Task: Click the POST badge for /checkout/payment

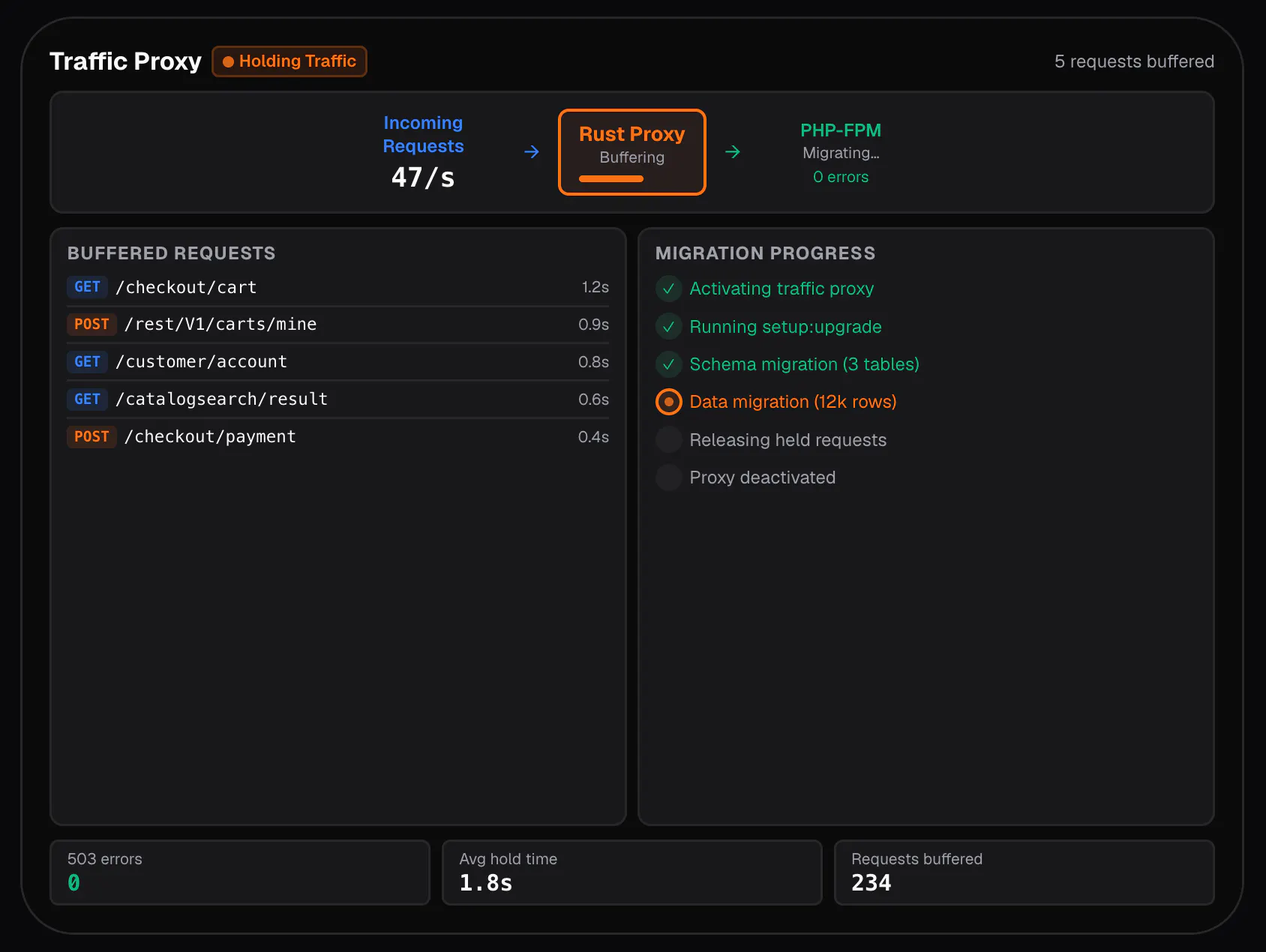Action: click(91, 437)
